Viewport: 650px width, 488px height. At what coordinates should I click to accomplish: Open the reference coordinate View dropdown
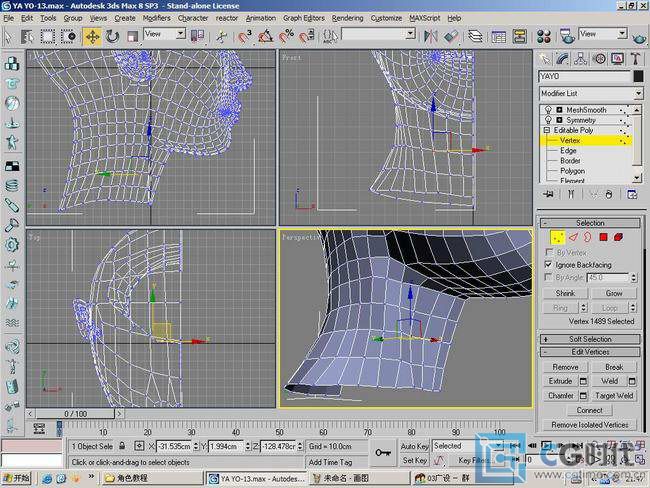(x=164, y=34)
